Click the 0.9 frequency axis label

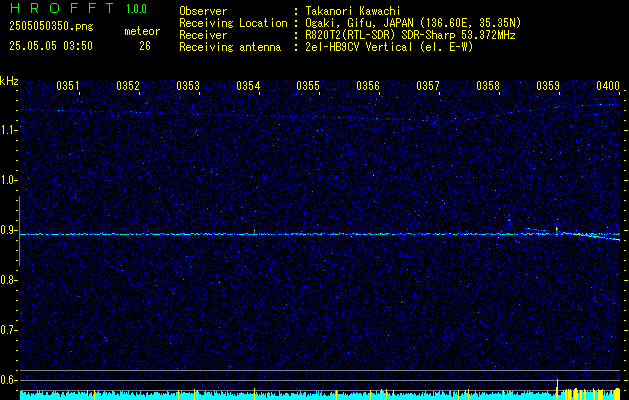click(x=7, y=230)
